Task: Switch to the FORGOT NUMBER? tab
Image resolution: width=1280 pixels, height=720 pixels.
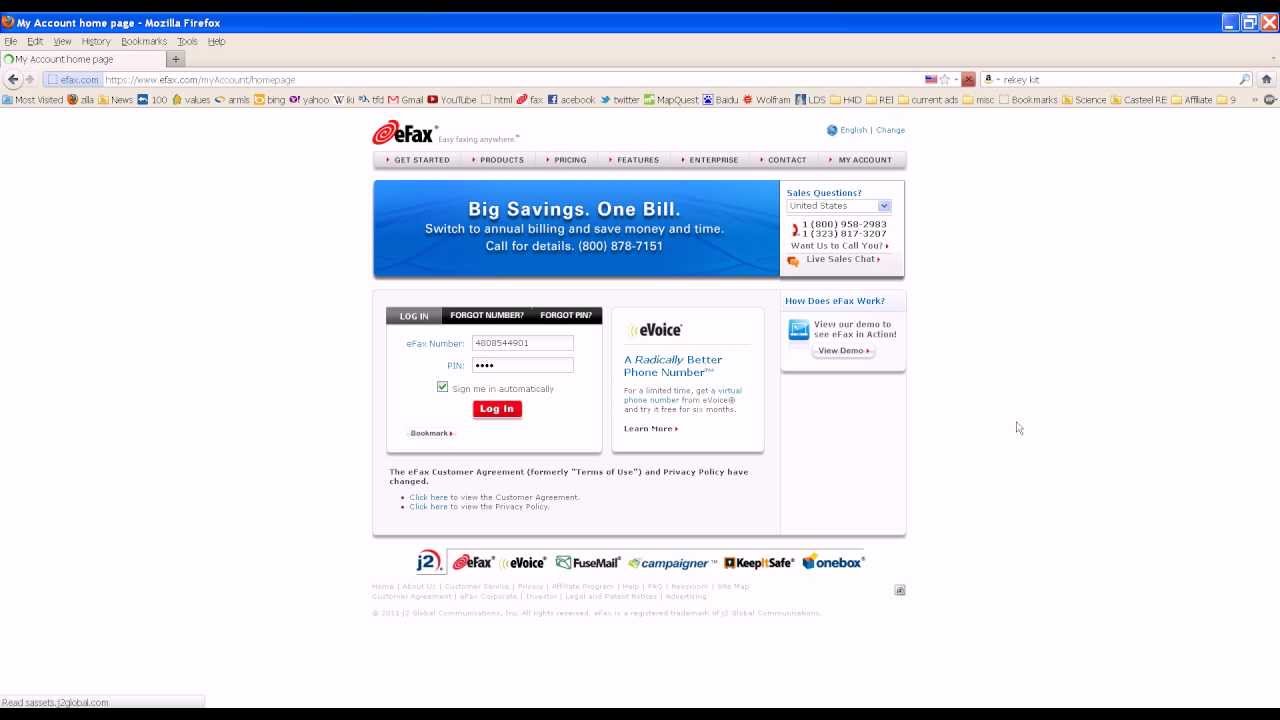Action: point(487,315)
